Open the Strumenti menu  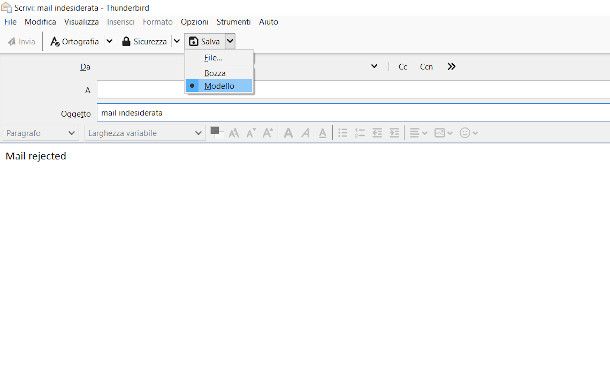pyautogui.click(x=233, y=22)
